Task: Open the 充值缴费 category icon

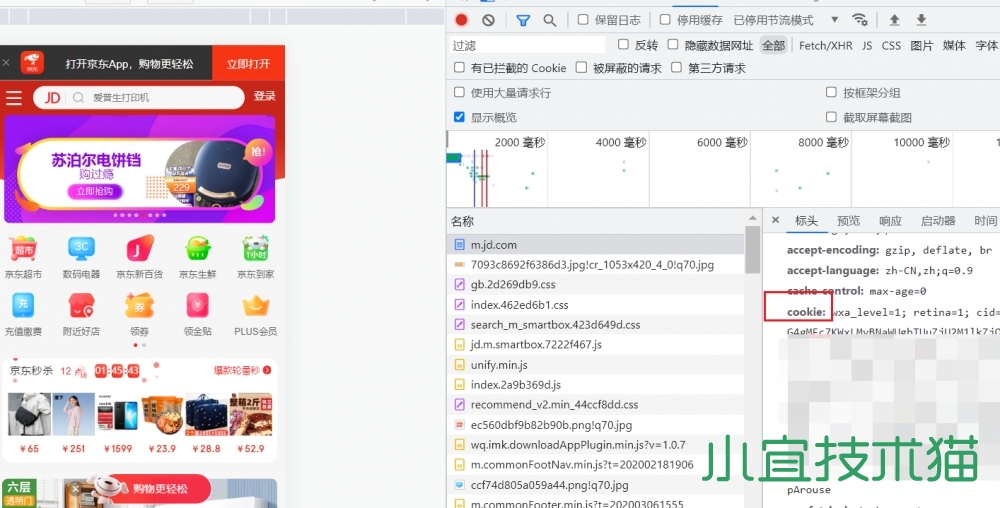Action: (x=23, y=306)
